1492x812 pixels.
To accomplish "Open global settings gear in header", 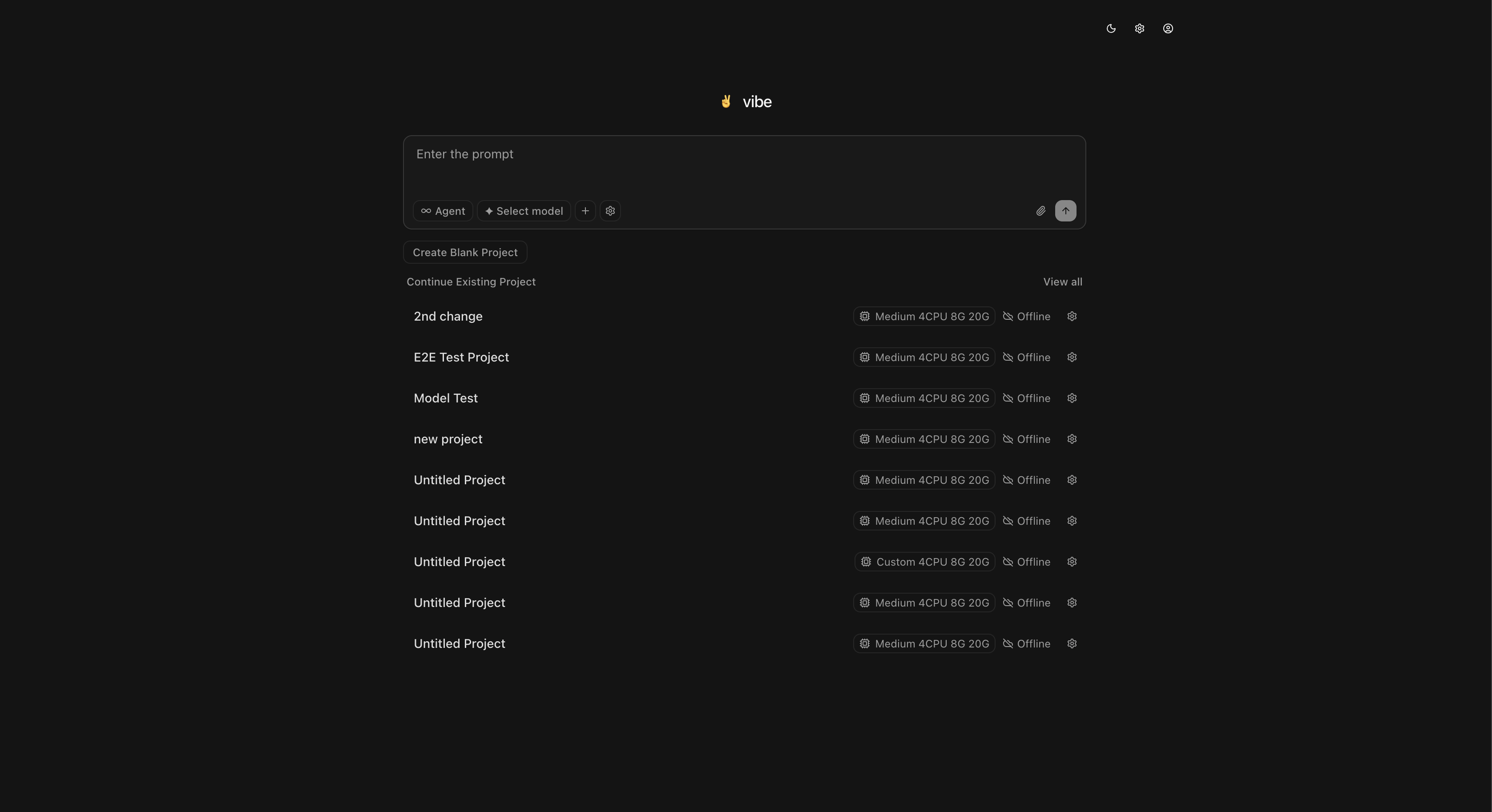I will click(x=1139, y=28).
